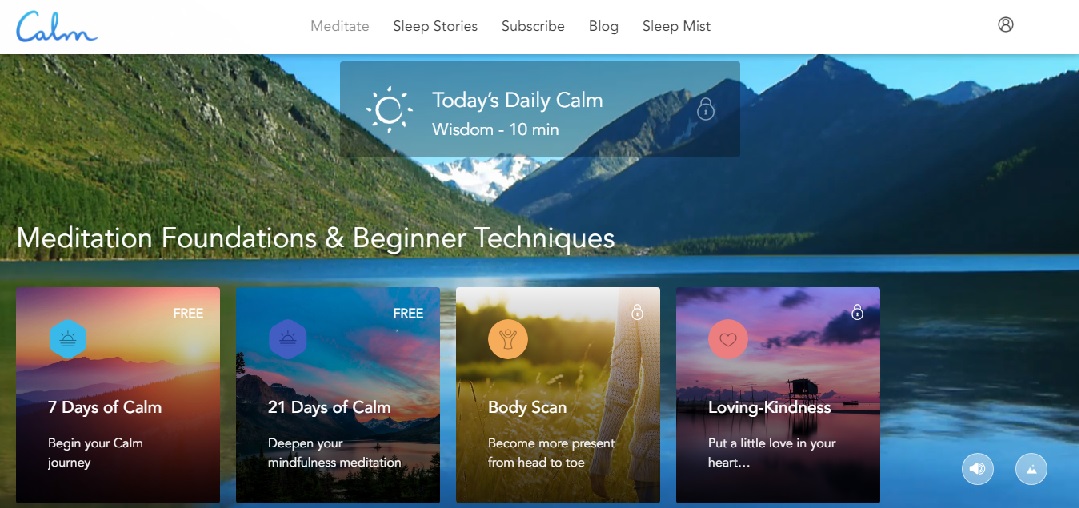Open the scenes mountain icon
Image resolution: width=1079 pixels, height=508 pixels.
click(1031, 469)
